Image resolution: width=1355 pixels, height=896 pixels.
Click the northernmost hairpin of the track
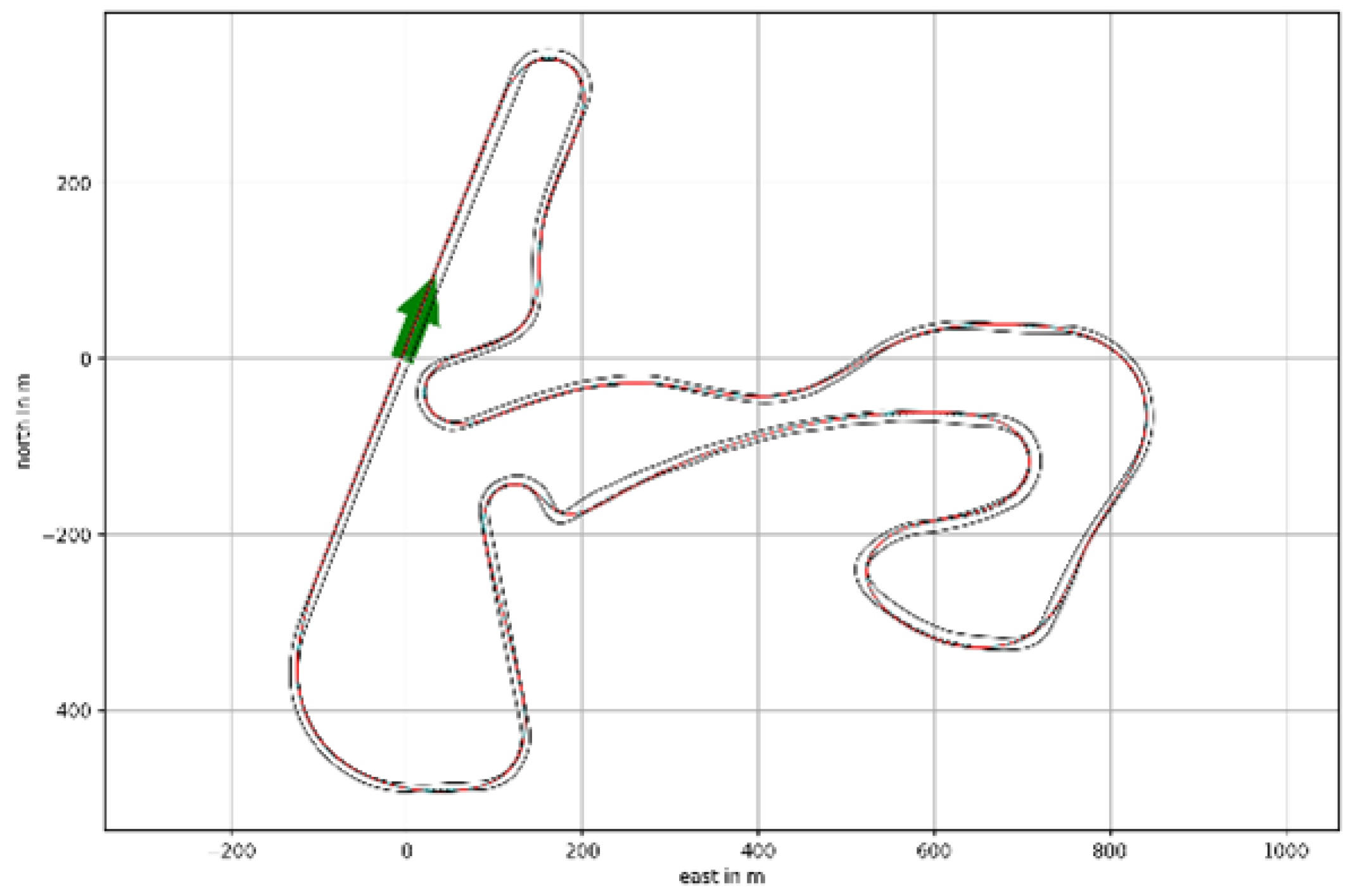click(549, 56)
